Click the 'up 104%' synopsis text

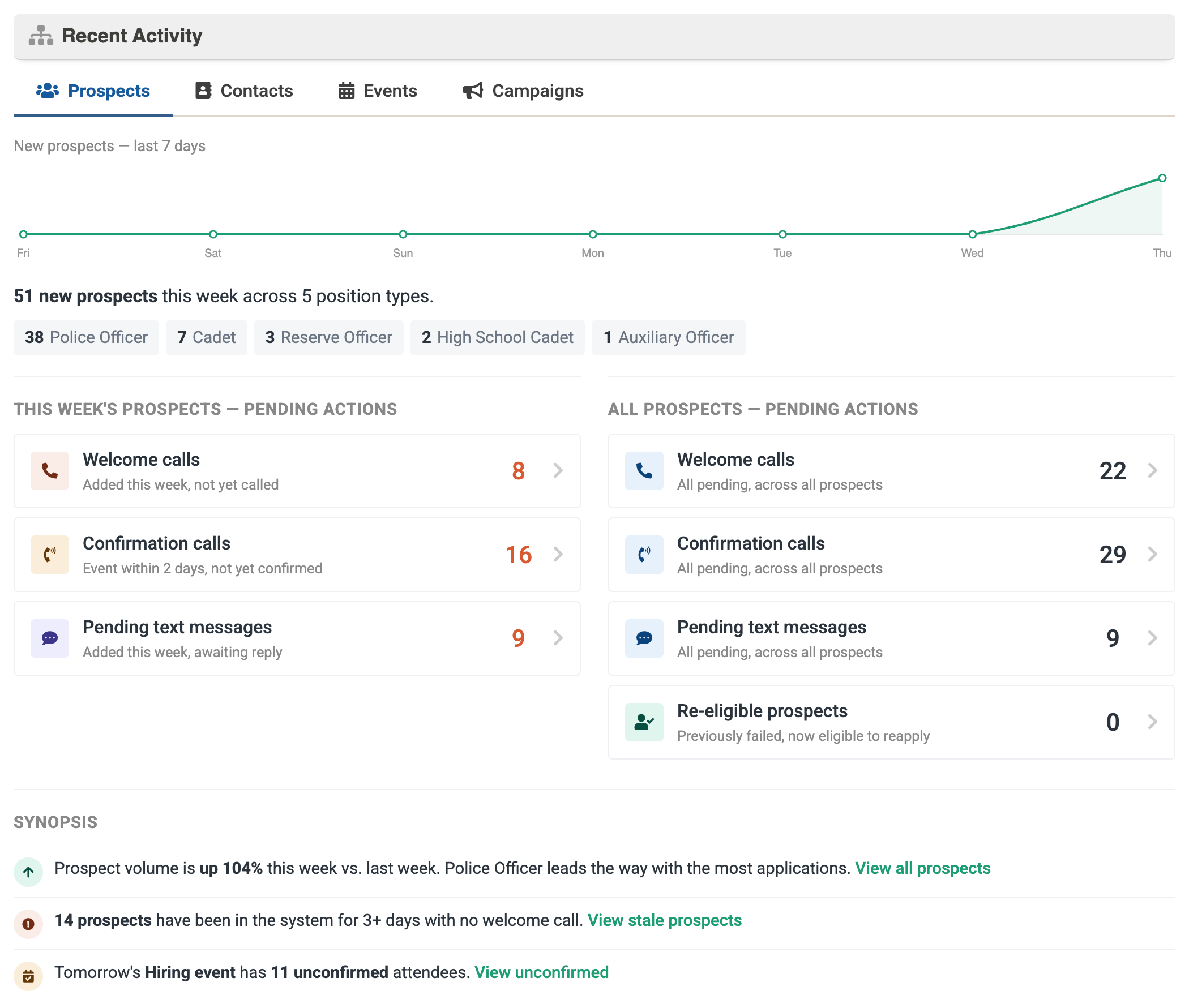pyautogui.click(x=231, y=869)
